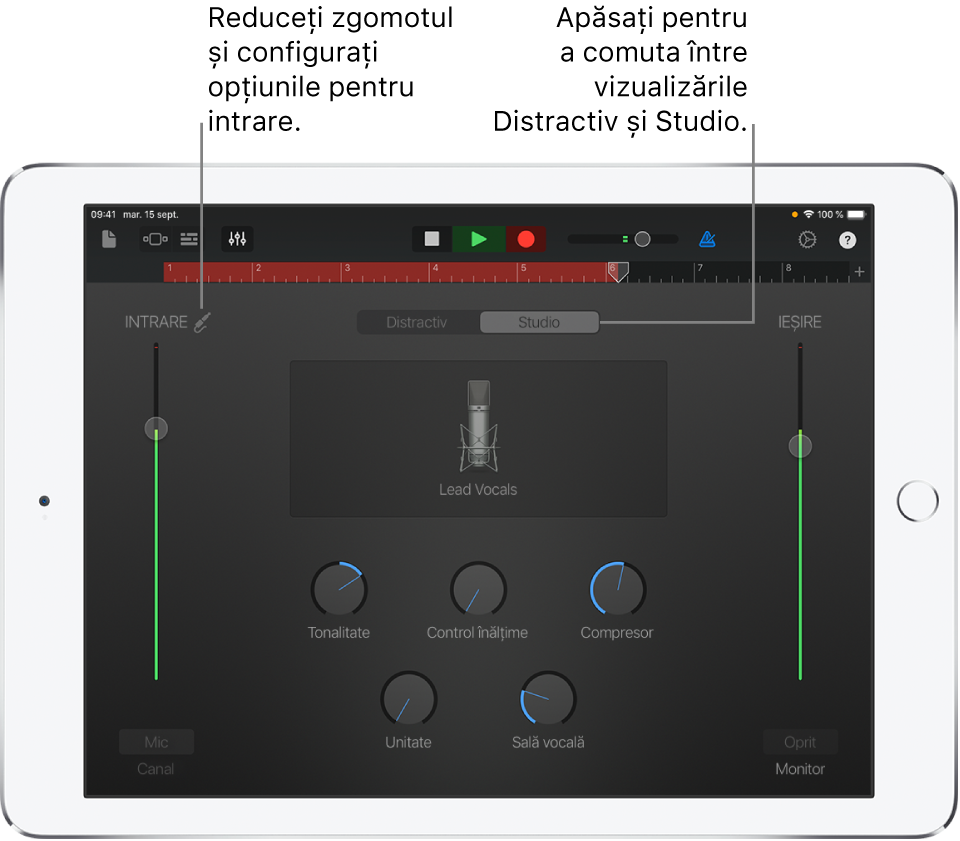
Task: Toggle Monitor from Oprit state
Action: [800, 742]
